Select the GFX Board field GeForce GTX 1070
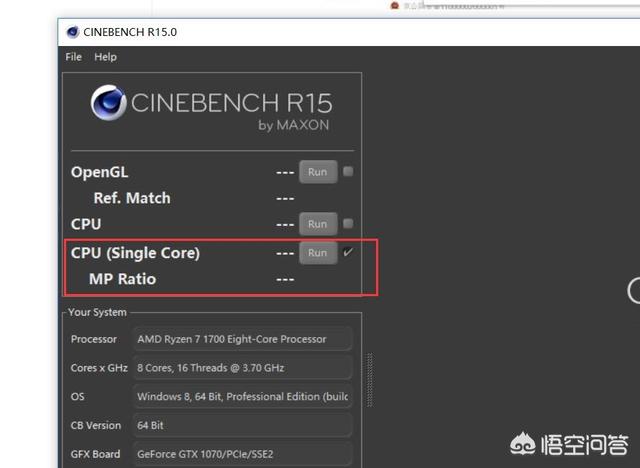 pos(242,454)
